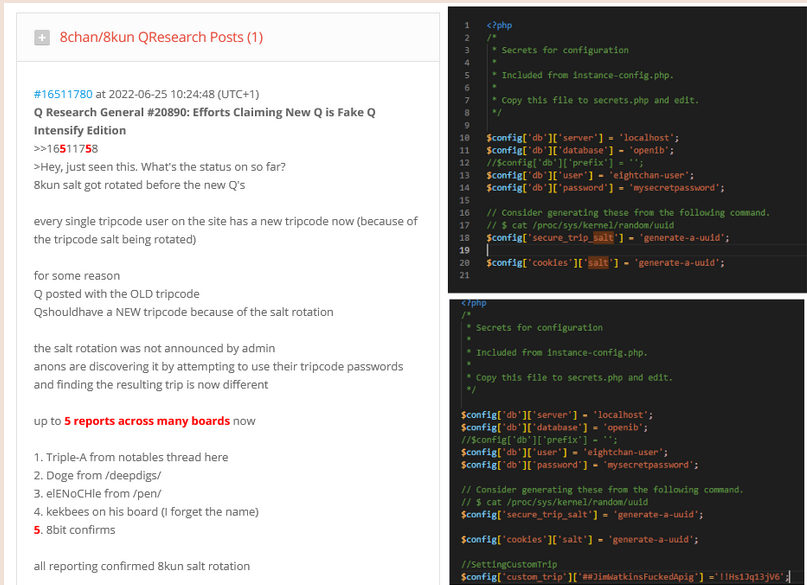807x585 pixels.
Task: Open the upper code editor screenshot thumbnail
Action: pyautogui.click(x=627, y=149)
